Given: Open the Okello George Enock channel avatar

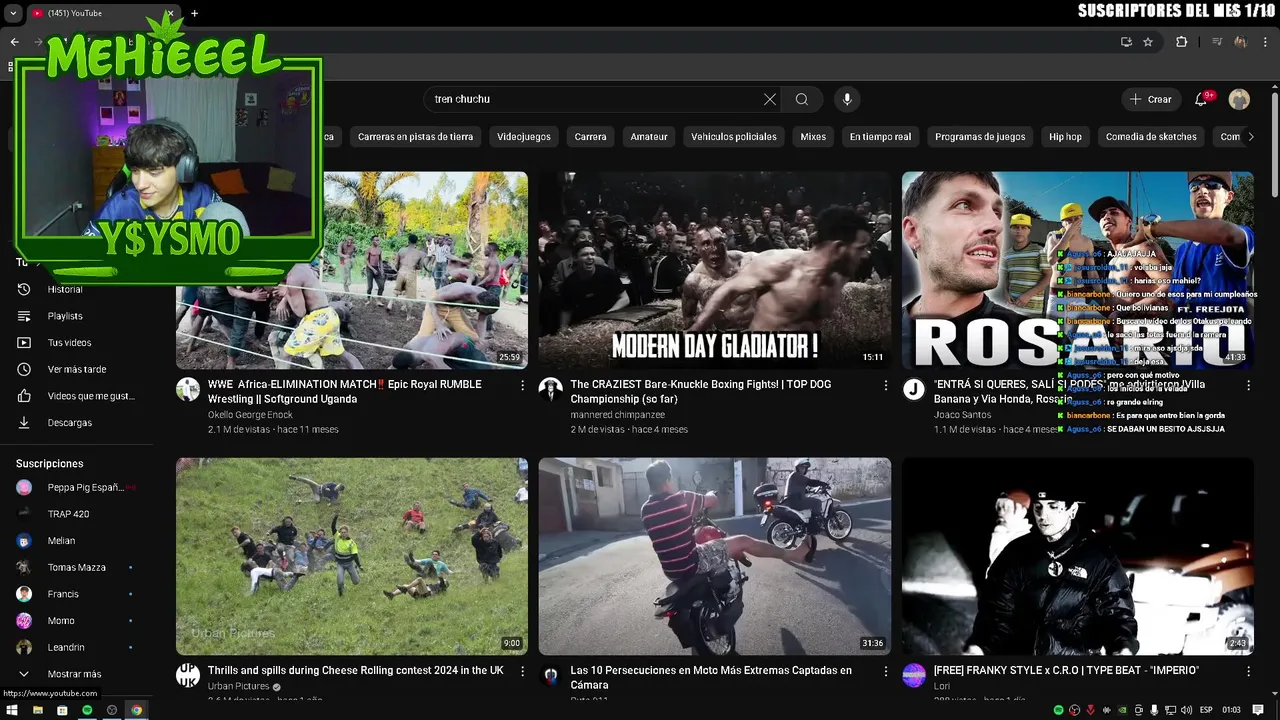Looking at the screenshot, I should (x=188, y=390).
